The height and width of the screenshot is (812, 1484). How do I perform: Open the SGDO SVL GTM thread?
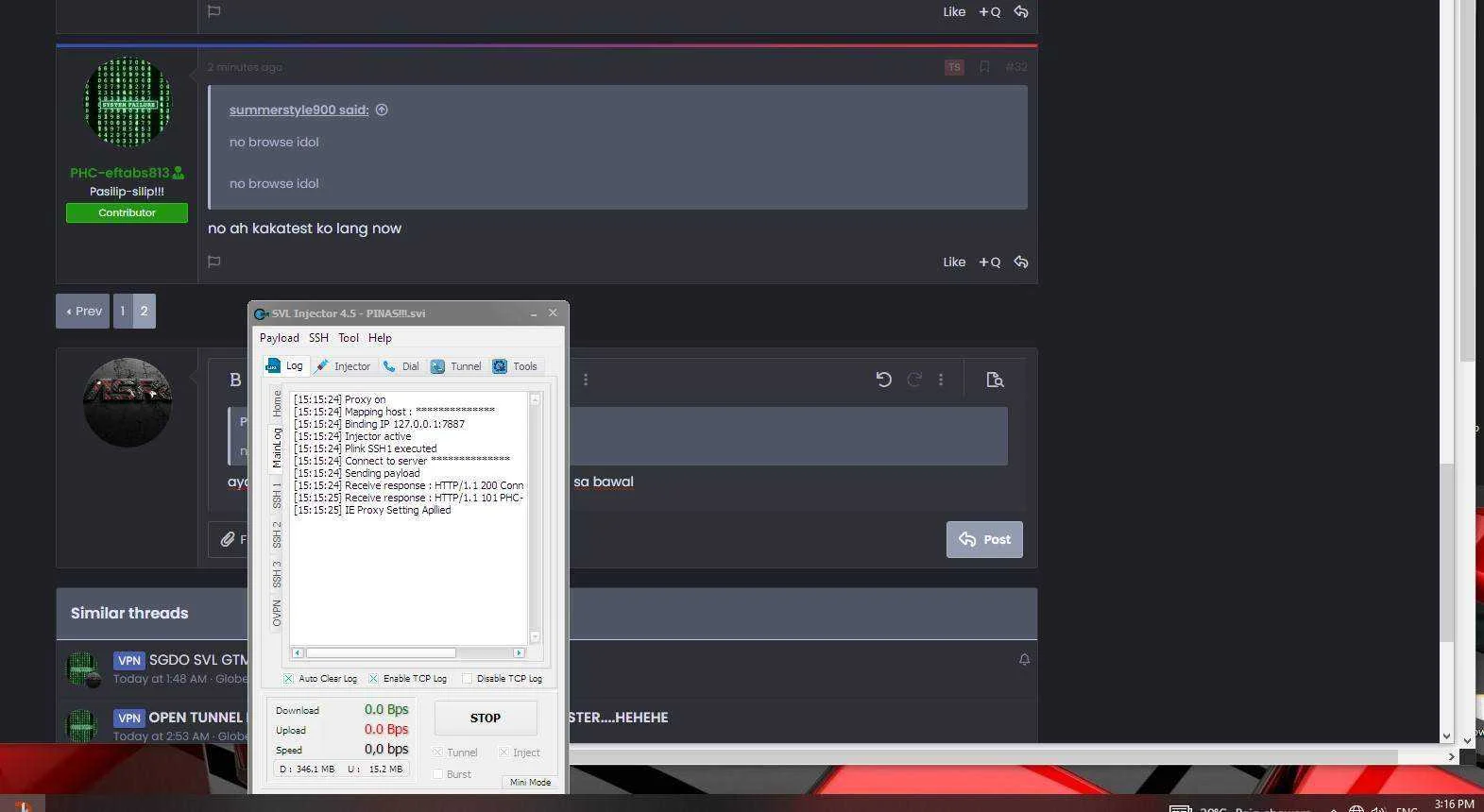click(x=198, y=660)
